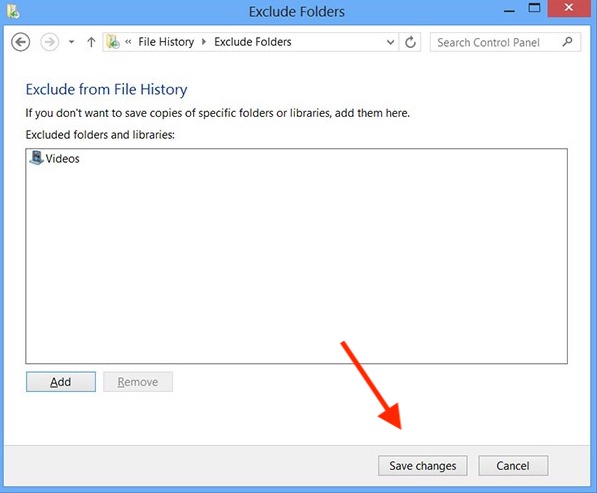Go back with the Back arrow button
The width and height of the screenshot is (597, 493).
(21, 42)
